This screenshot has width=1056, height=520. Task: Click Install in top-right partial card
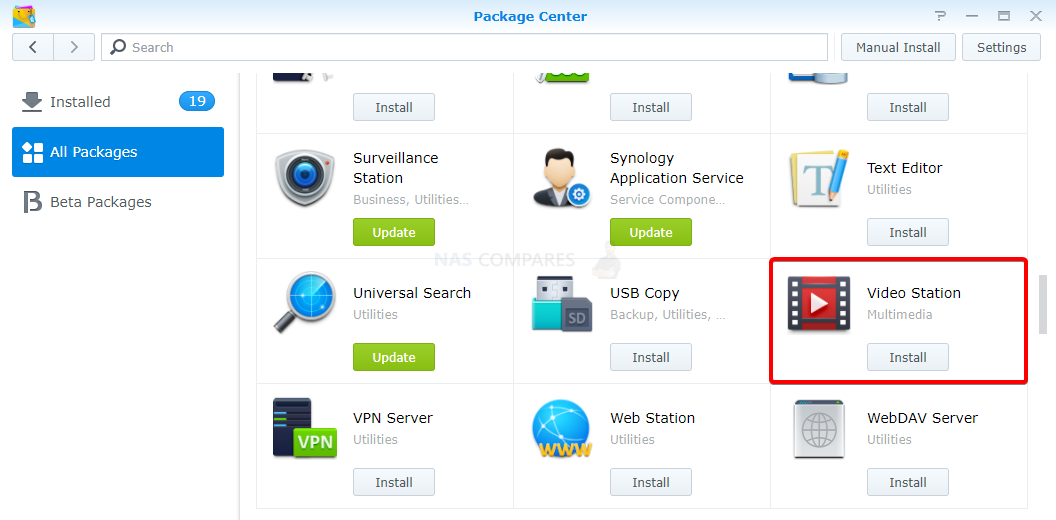(x=908, y=107)
